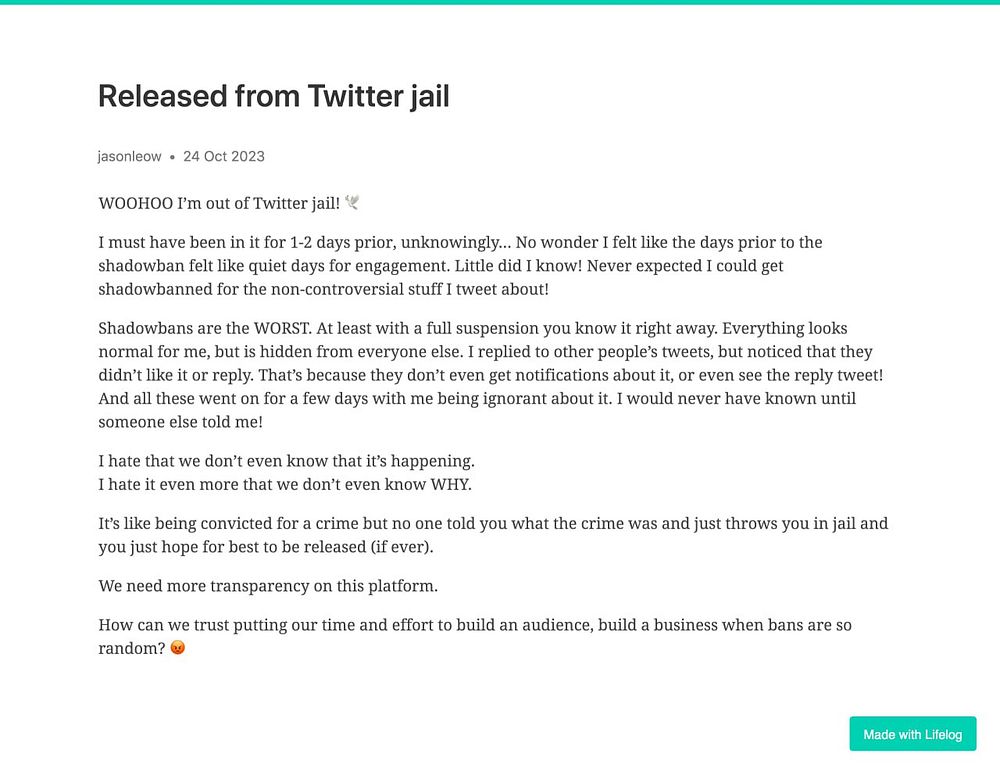The height and width of the screenshot is (771, 1000).
Task: Click the angry face emoji after 'random?'
Action: coord(178,648)
